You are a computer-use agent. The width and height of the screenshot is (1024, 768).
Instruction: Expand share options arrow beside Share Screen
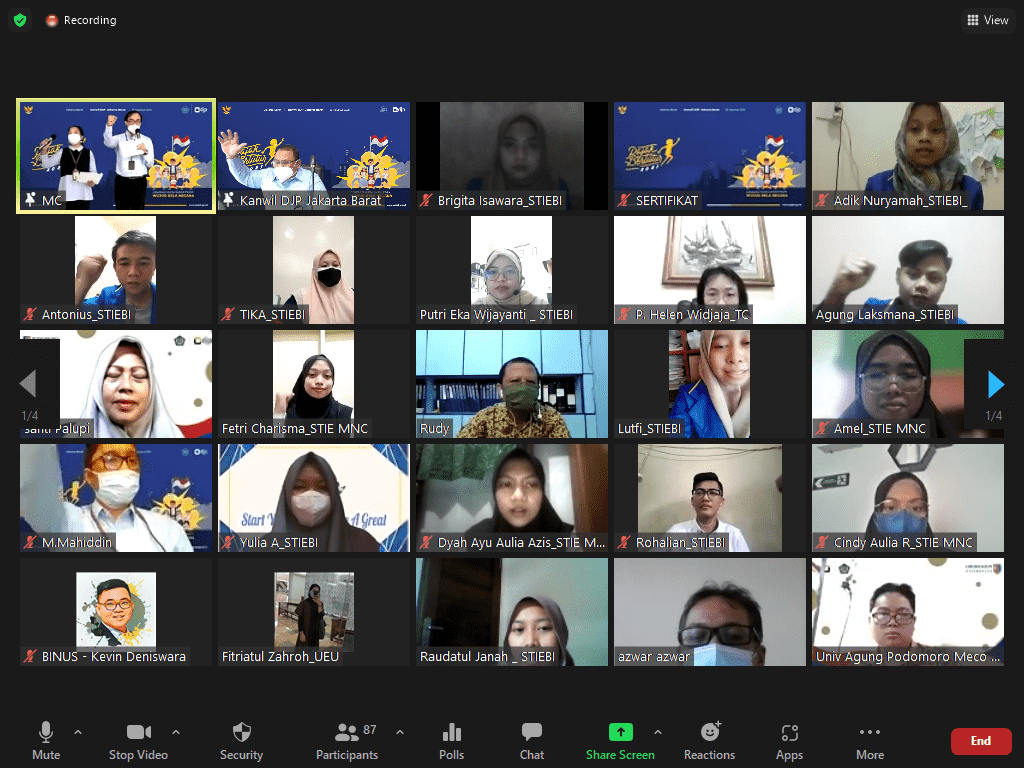(658, 732)
